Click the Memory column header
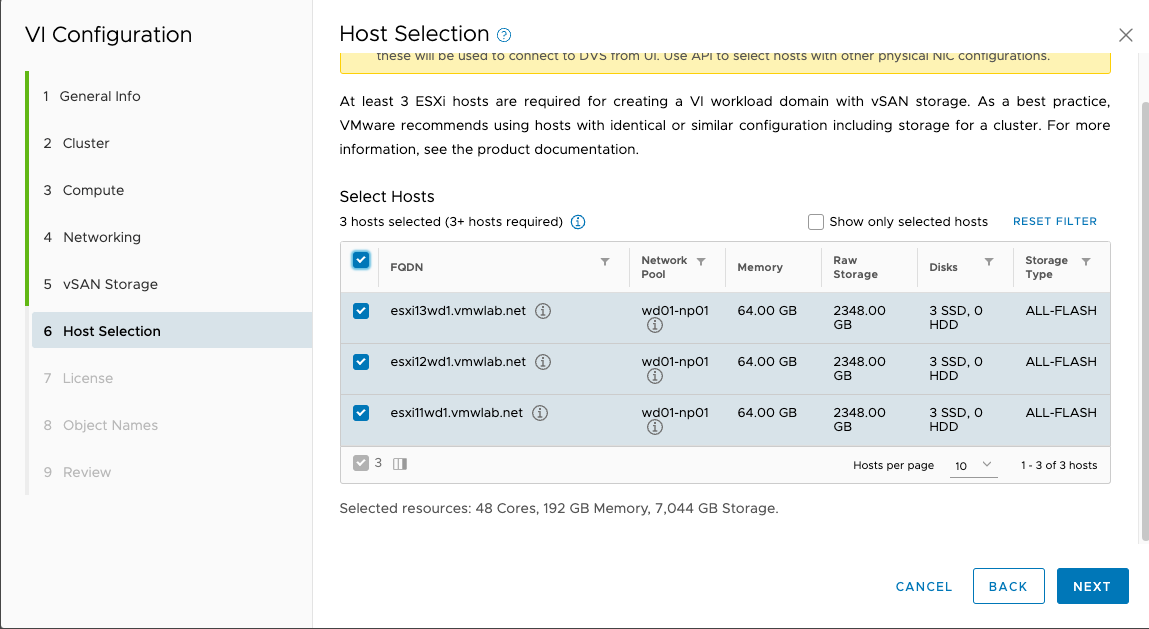 tap(760, 268)
